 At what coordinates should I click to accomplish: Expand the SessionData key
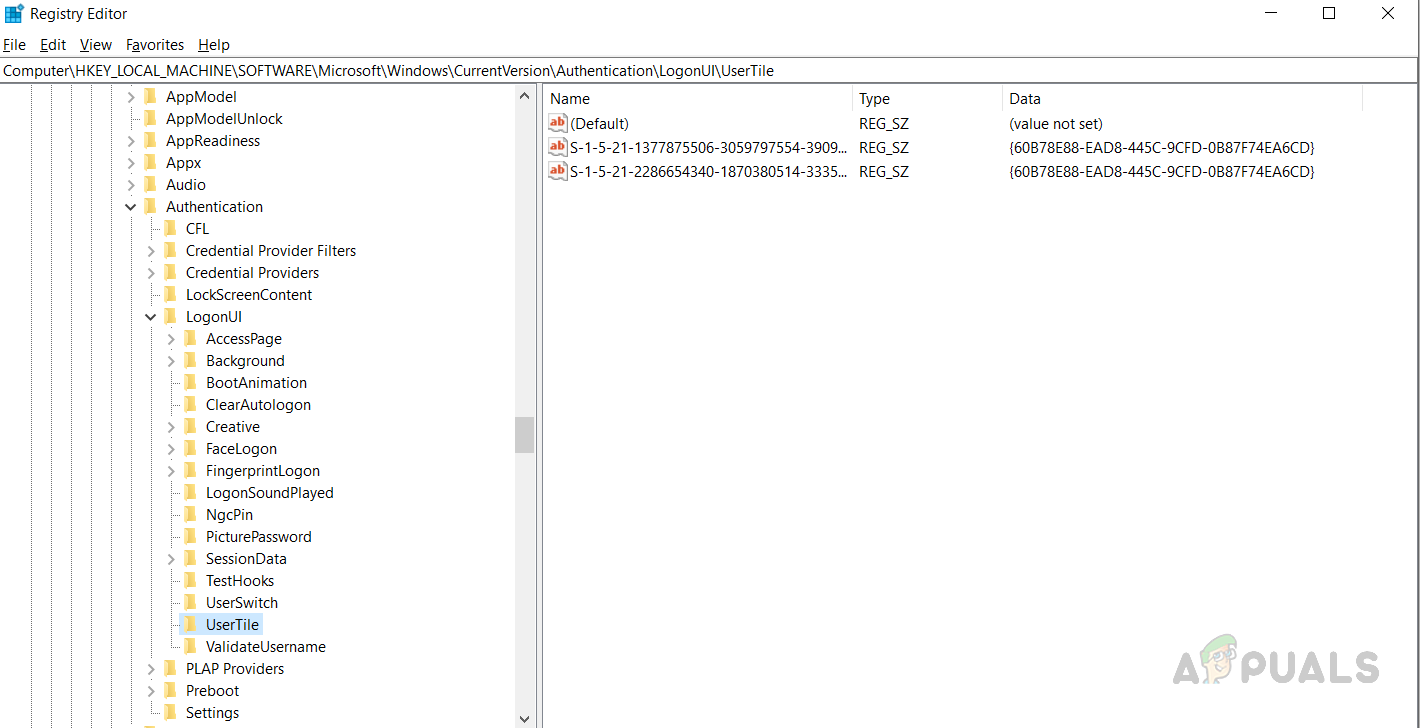click(x=171, y=559)
